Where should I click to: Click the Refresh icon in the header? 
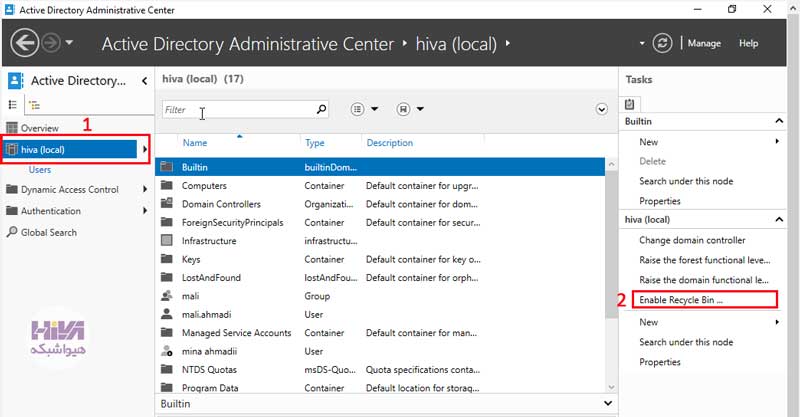point(662,43)
